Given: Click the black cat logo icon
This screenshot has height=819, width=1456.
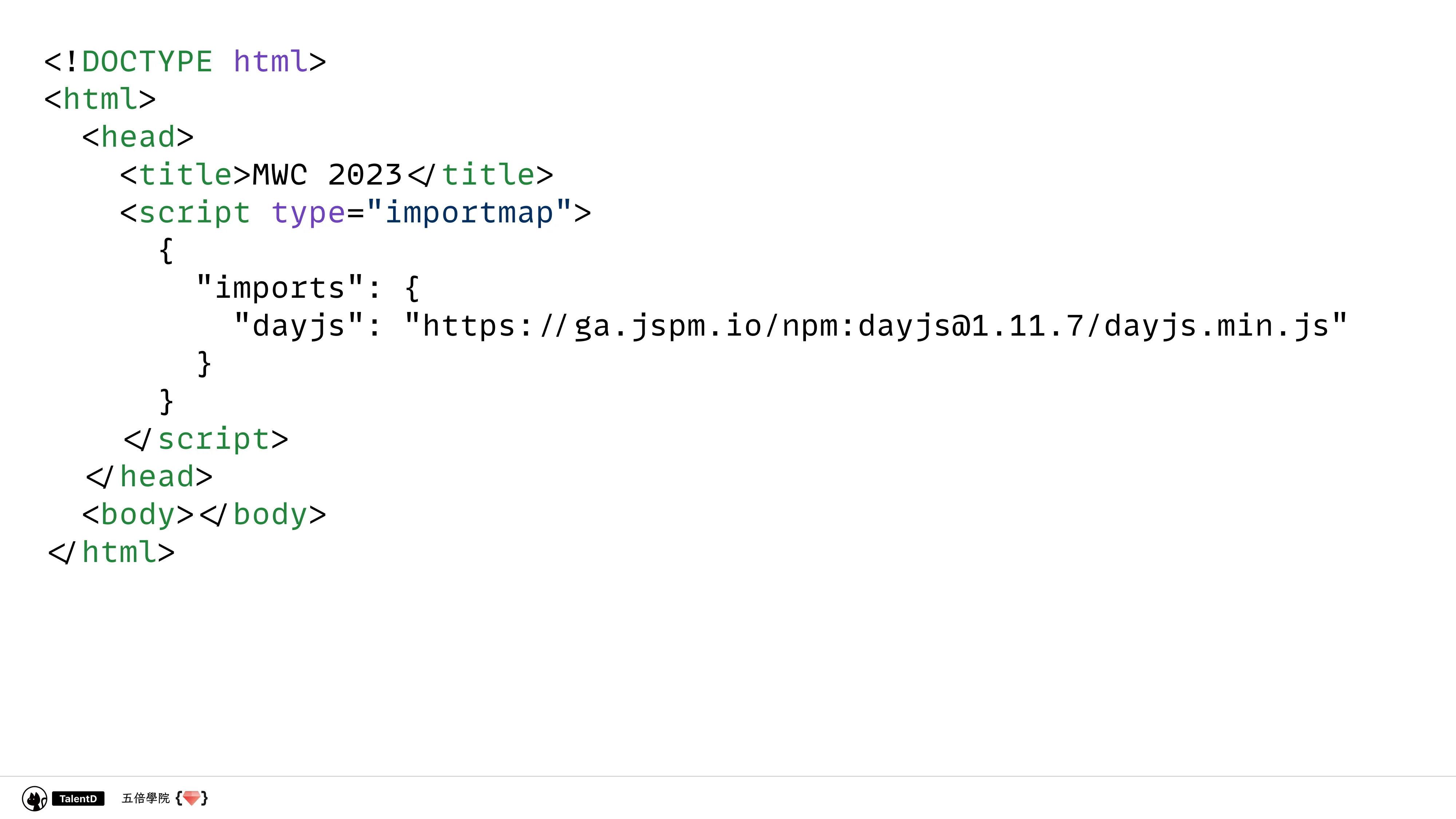Looking at the screenshot, I should coord(35,798).
